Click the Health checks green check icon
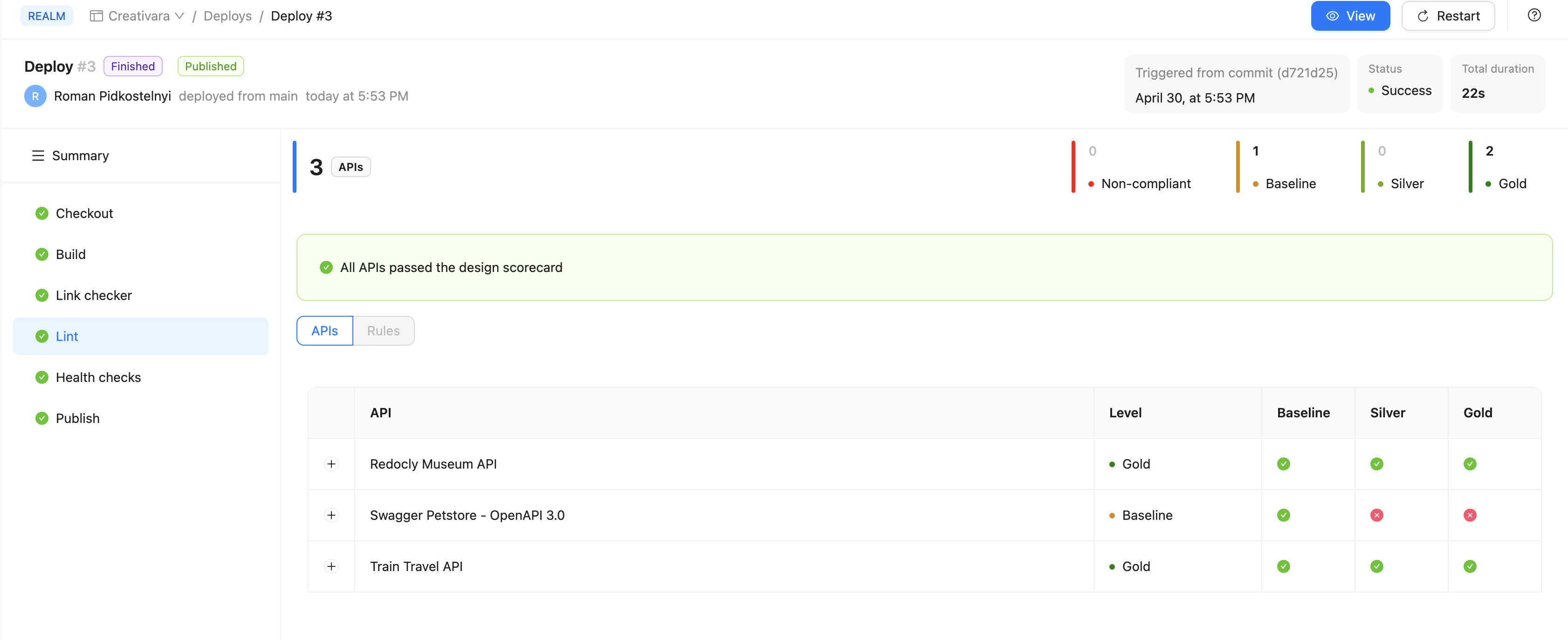 pos(41,377)
